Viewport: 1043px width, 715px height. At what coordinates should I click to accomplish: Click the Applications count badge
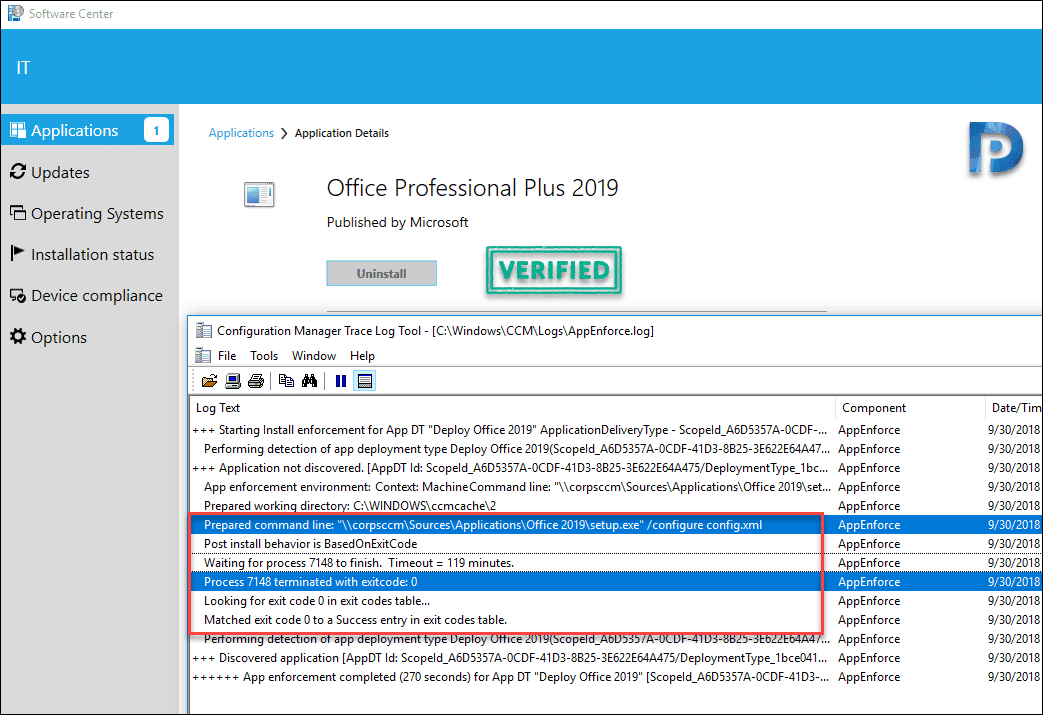coord(156,130)
